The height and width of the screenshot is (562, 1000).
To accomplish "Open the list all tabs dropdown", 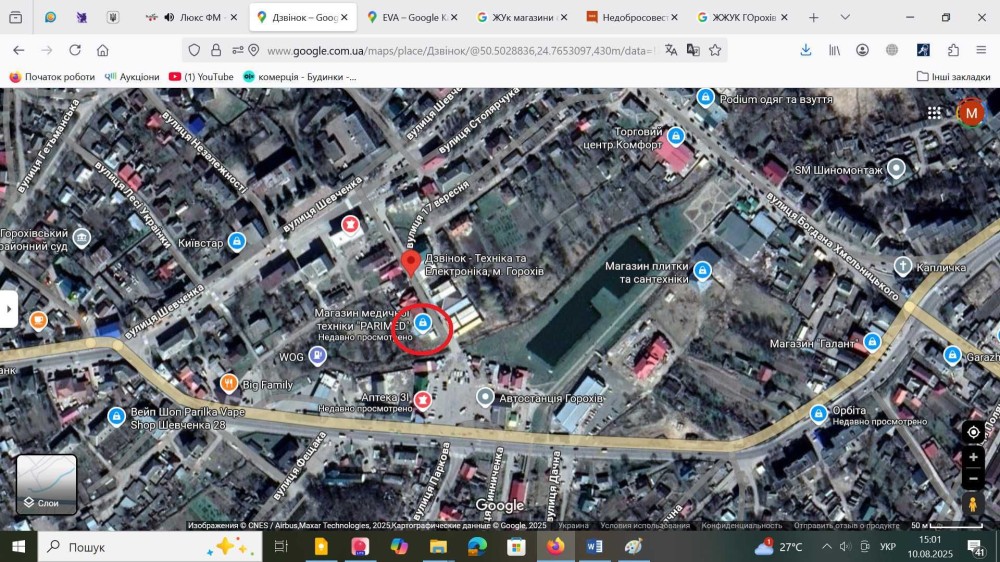I will [845, 18].
